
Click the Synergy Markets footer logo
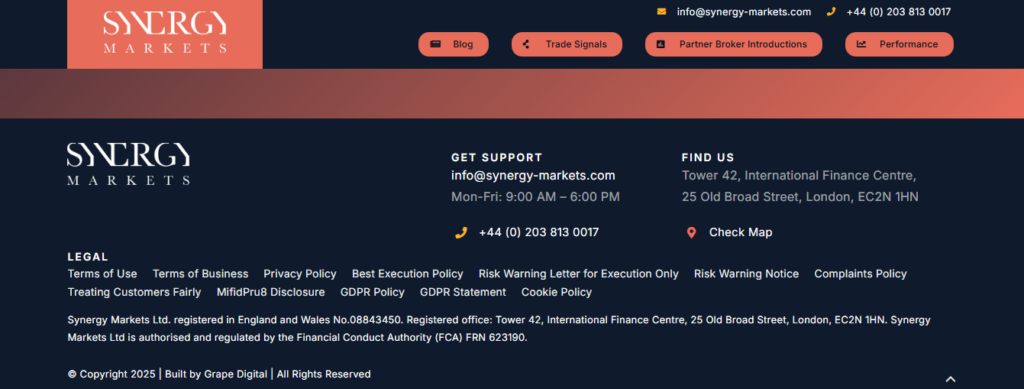pos(129,164)
